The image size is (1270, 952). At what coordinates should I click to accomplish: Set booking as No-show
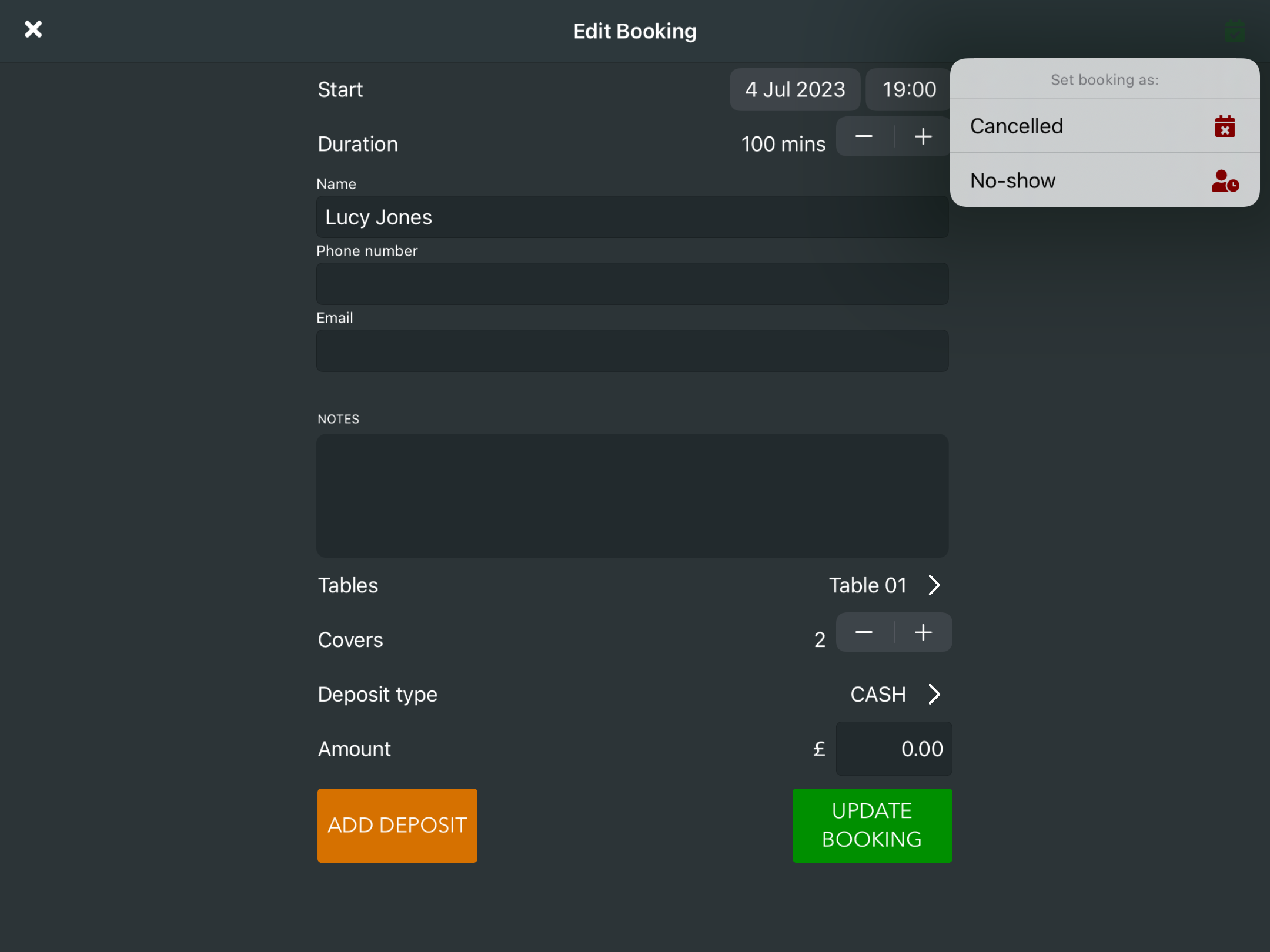[x=1014, y=181]
